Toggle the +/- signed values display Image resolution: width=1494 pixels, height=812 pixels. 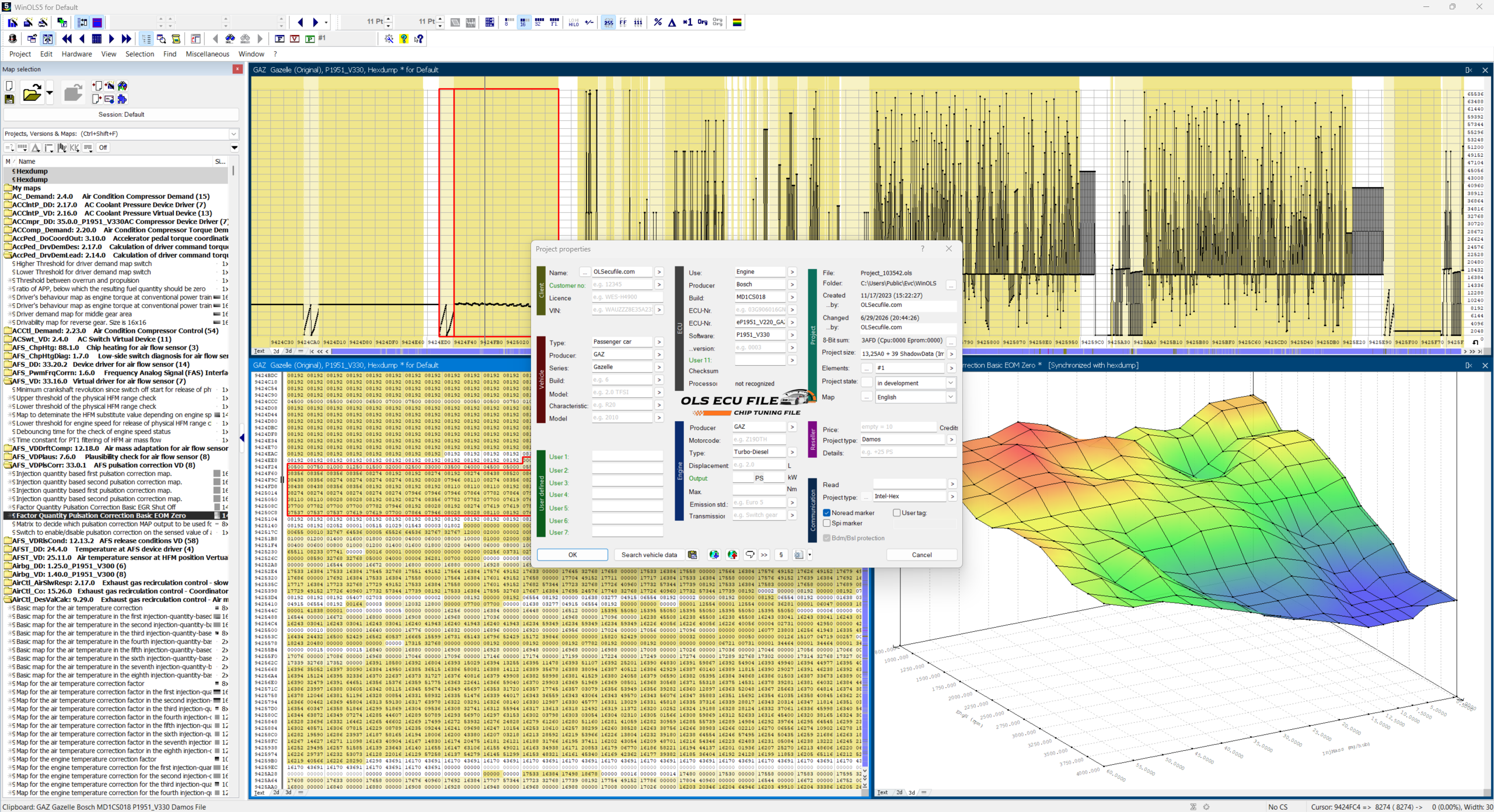click(x=589, y=22)
